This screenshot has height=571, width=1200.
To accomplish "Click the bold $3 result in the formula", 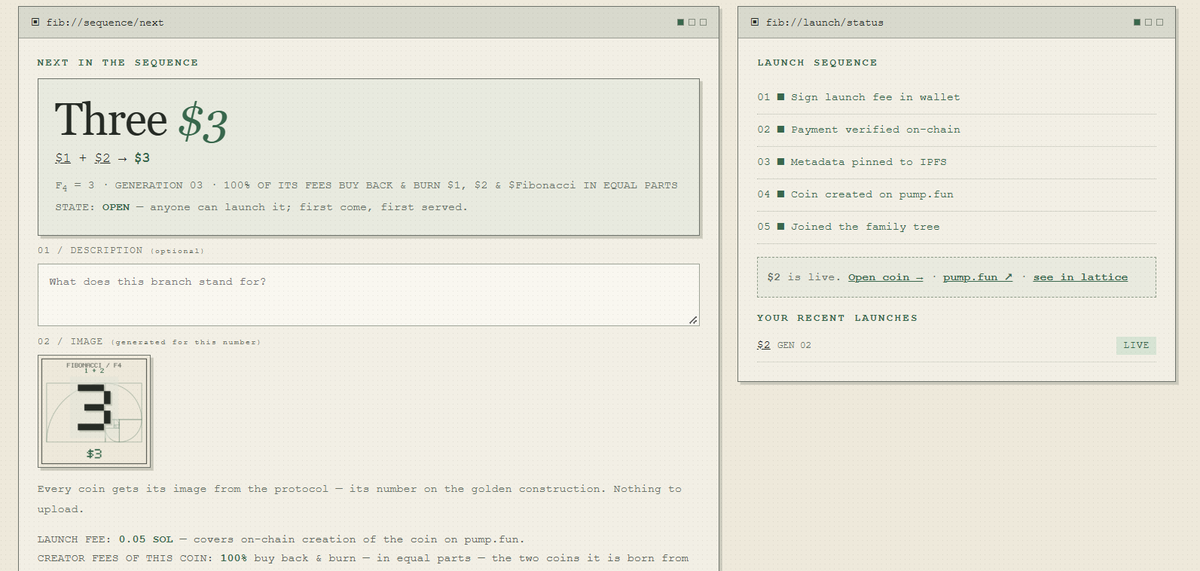I will point(142,158).
